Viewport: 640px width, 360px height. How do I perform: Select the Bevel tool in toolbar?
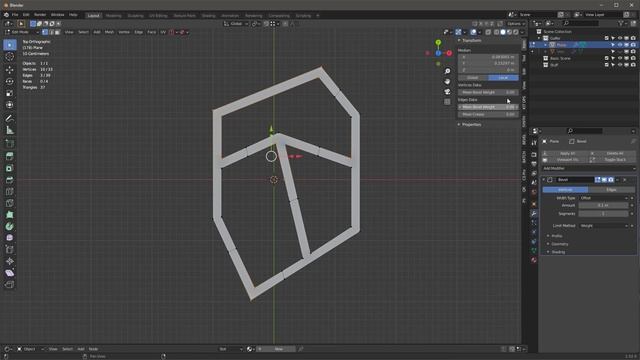10,180
